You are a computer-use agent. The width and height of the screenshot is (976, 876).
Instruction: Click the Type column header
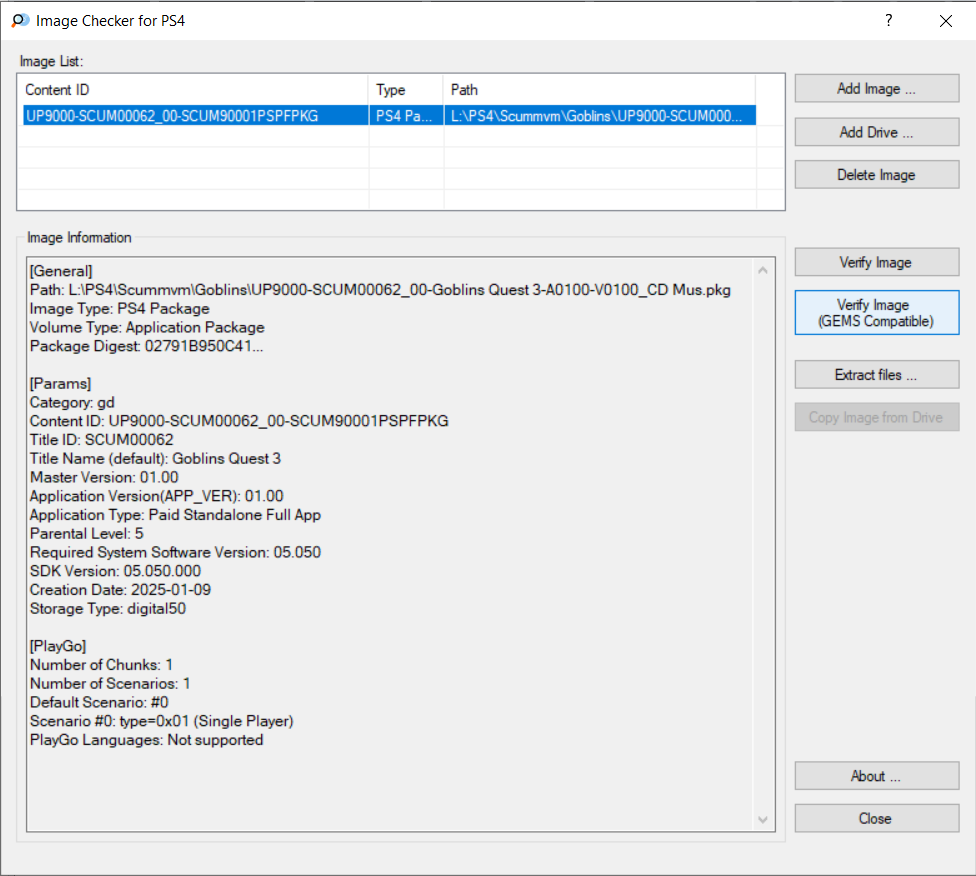tap(406, 90)
